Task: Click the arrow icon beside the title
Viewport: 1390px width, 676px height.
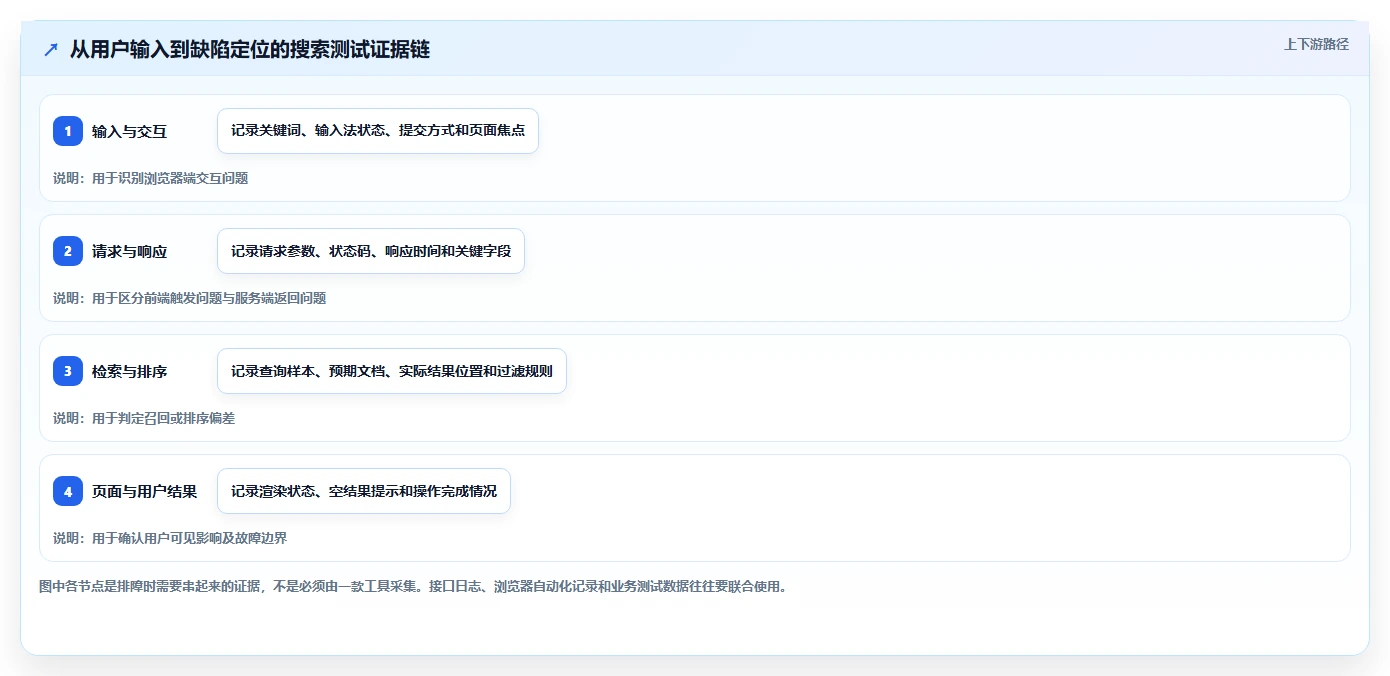Action: [x=51, y=49]
